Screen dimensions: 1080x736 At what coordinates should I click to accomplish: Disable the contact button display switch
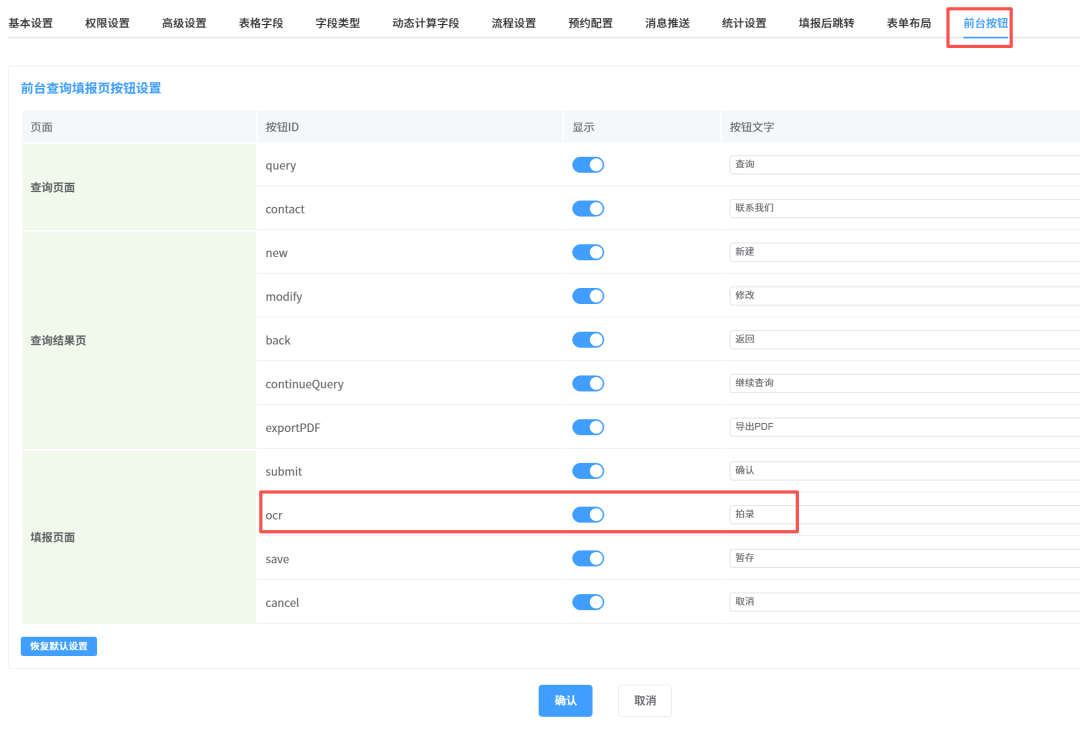pos(588,209)
